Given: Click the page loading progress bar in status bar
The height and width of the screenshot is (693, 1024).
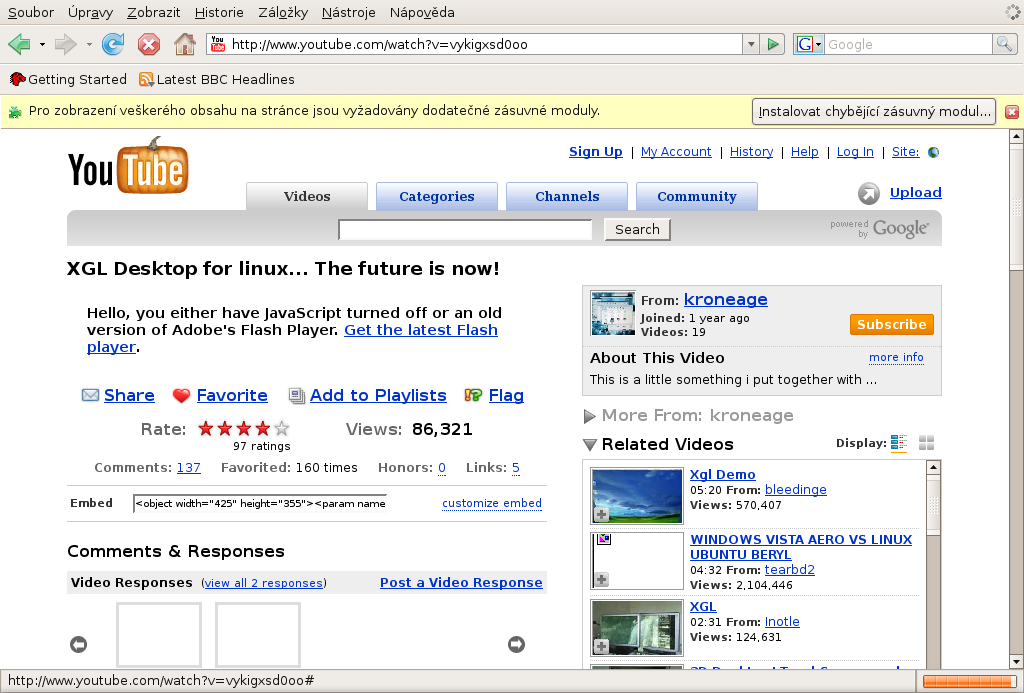Looking at the screenshot, I should click(x=969, y=681).
